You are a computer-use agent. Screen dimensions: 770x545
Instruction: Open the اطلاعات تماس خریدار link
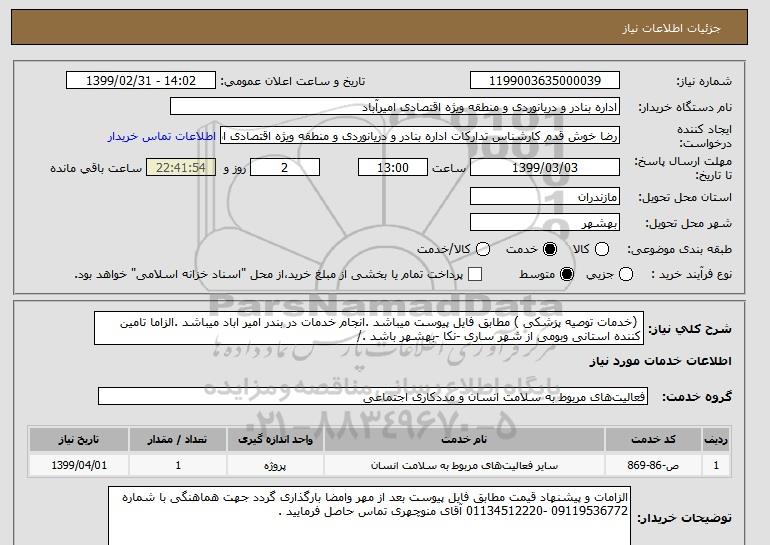162,136
